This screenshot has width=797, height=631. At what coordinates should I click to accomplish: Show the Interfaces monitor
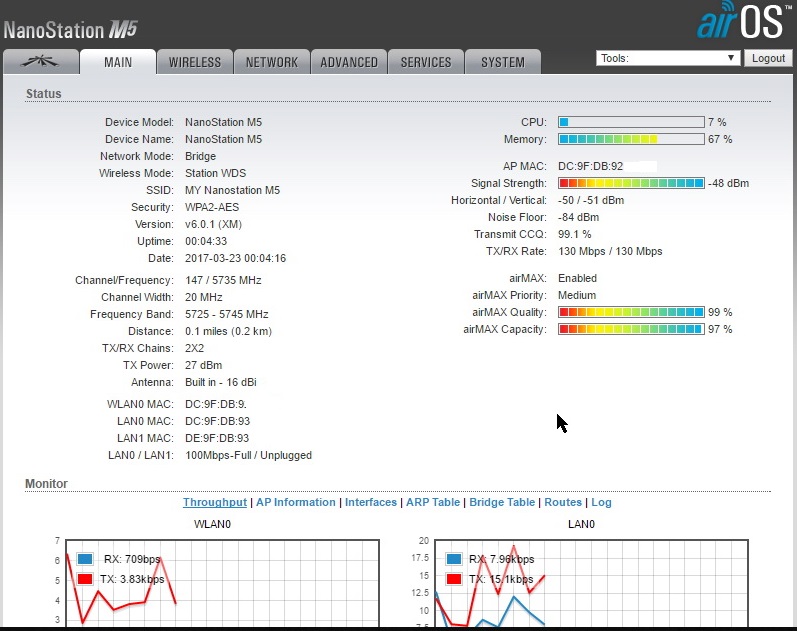(x=371, y=502)
